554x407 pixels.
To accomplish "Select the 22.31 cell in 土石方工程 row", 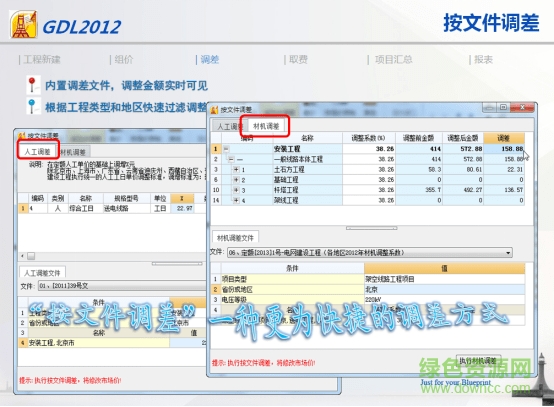I will coord(504,170).
